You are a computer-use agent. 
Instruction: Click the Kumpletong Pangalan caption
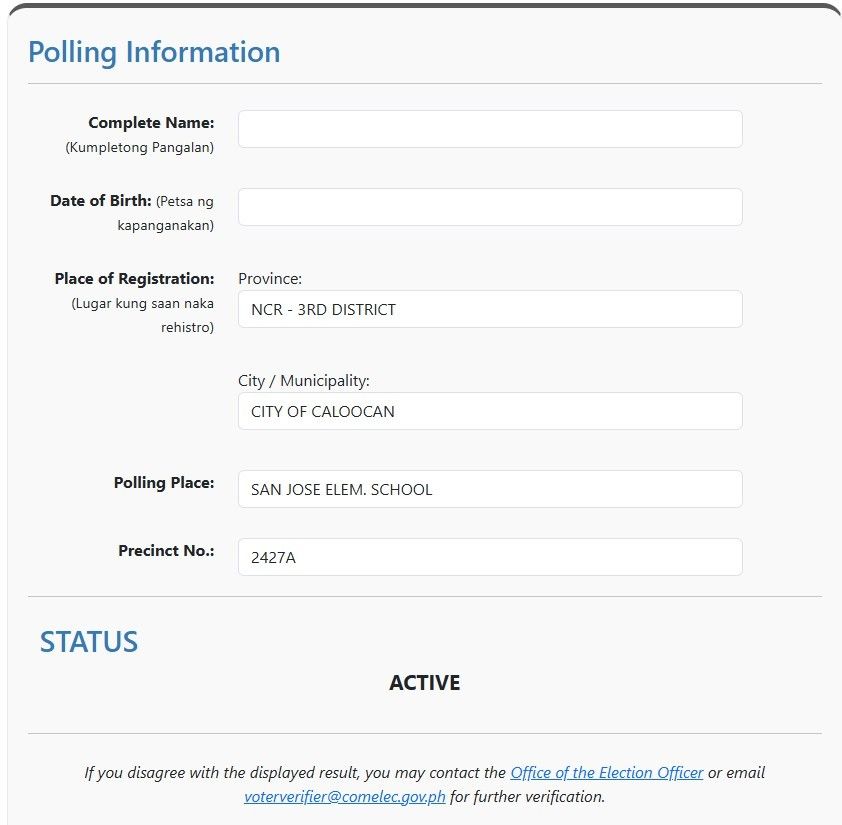(140, 147)
